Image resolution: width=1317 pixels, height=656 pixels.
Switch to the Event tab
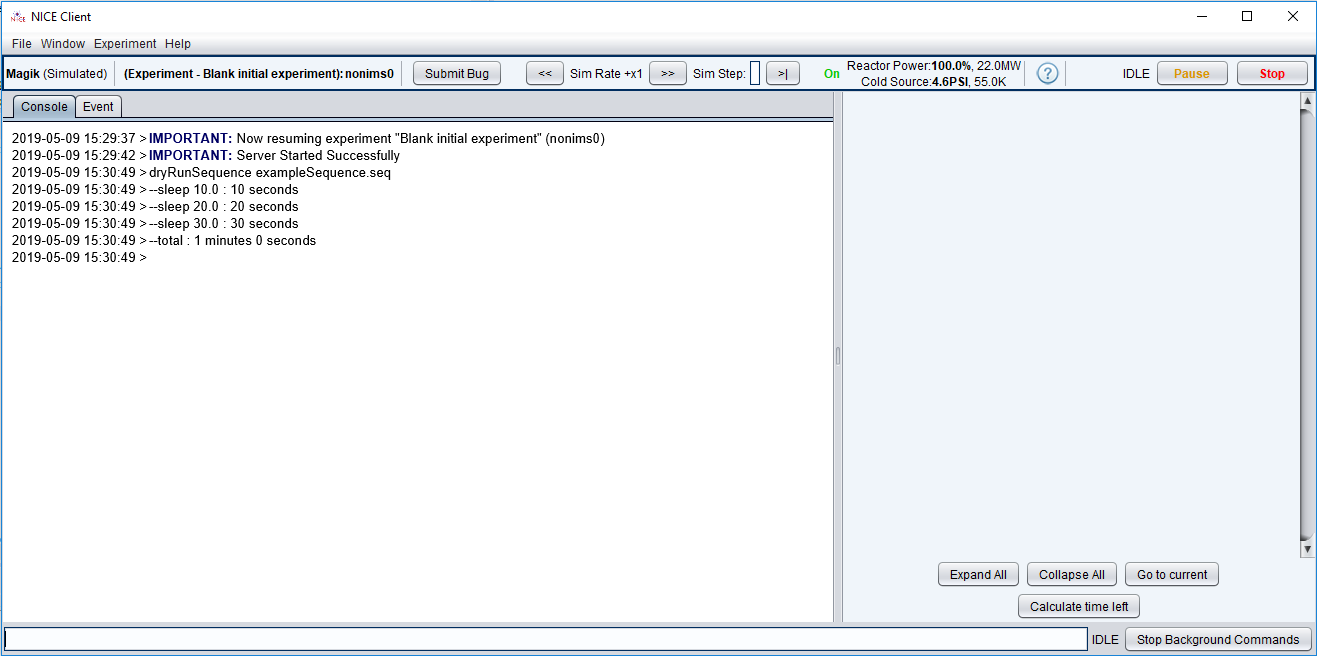98,107
